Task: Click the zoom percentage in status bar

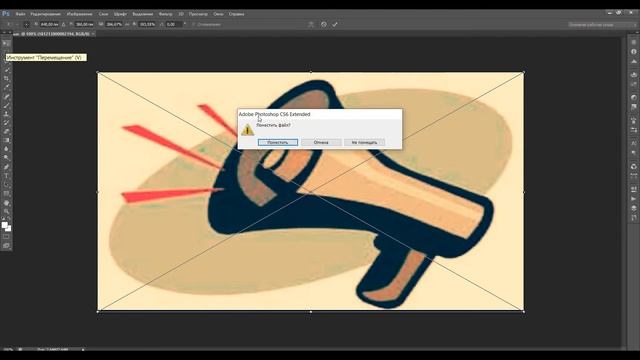Action: point(8,350)
